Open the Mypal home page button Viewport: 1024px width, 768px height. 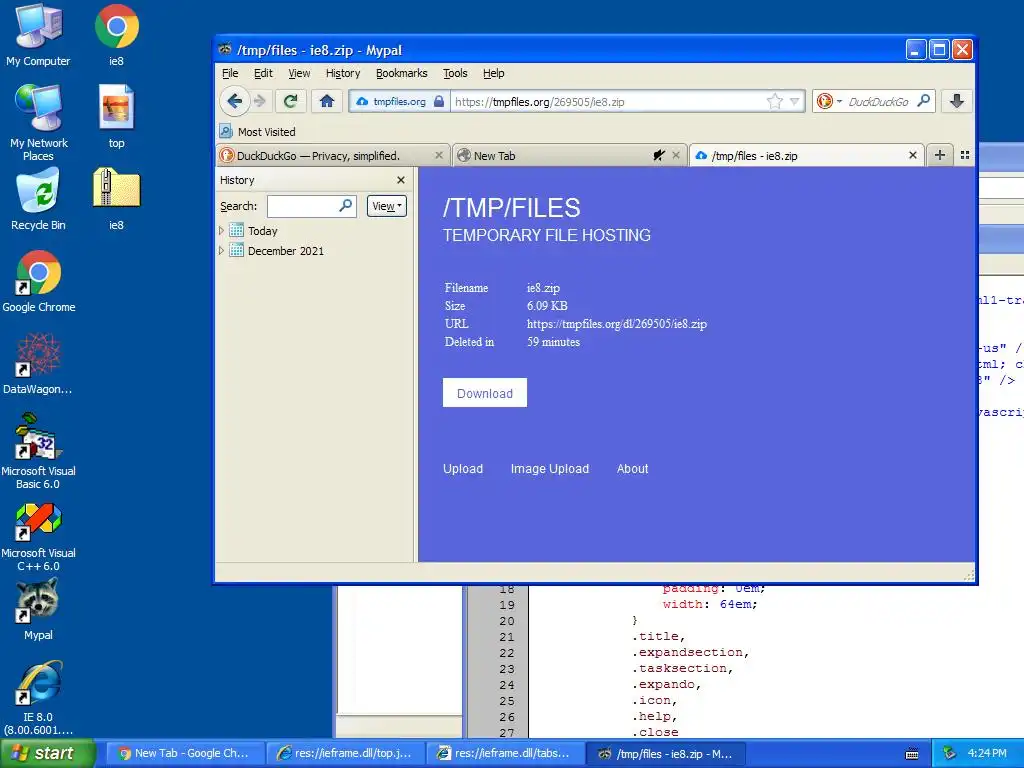pos(327,101)
